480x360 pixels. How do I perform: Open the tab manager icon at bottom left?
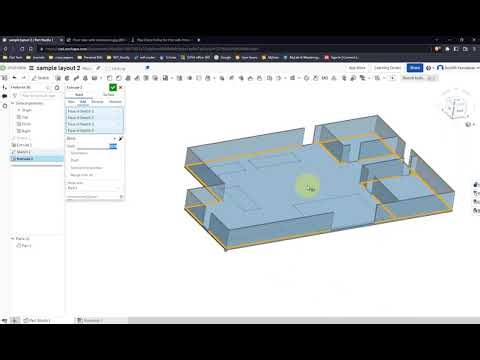tap(5, 320)
